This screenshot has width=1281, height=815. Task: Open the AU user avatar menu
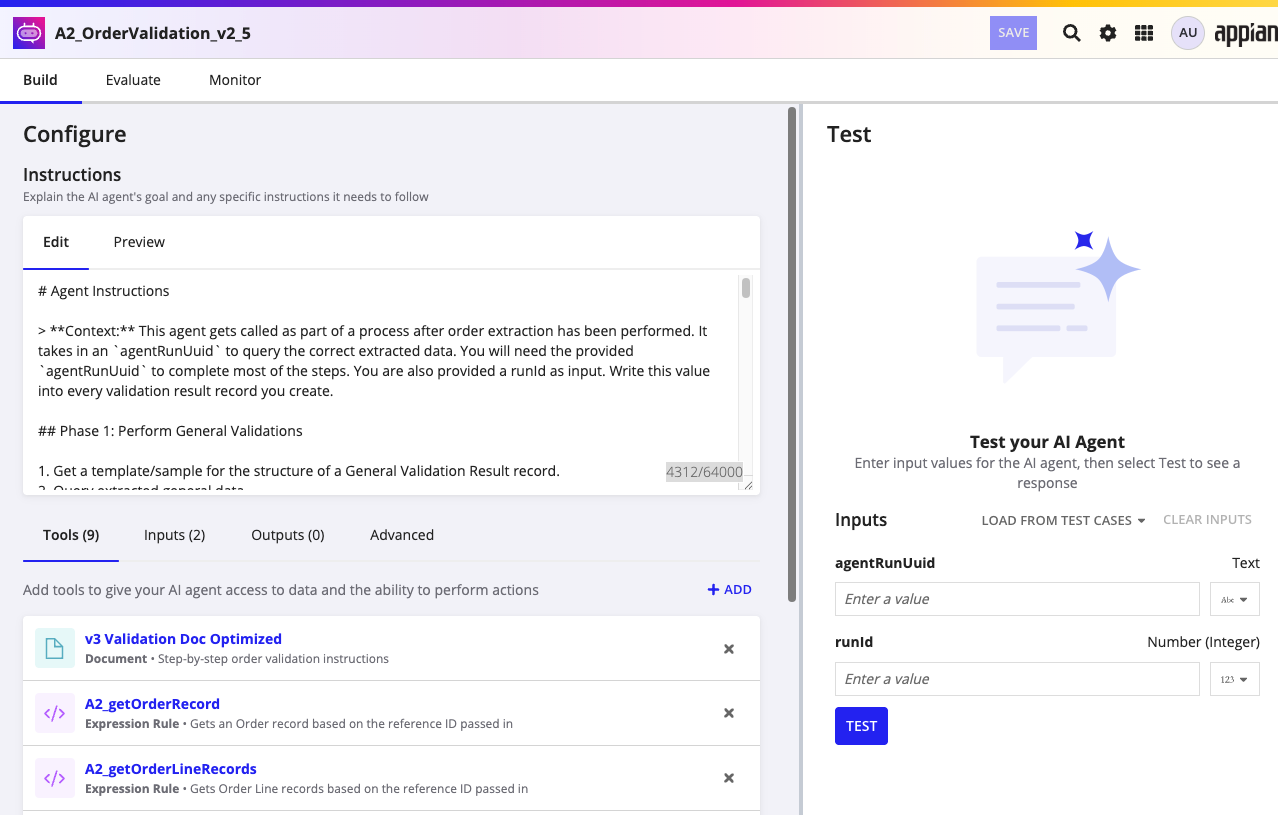point(1188,33)
